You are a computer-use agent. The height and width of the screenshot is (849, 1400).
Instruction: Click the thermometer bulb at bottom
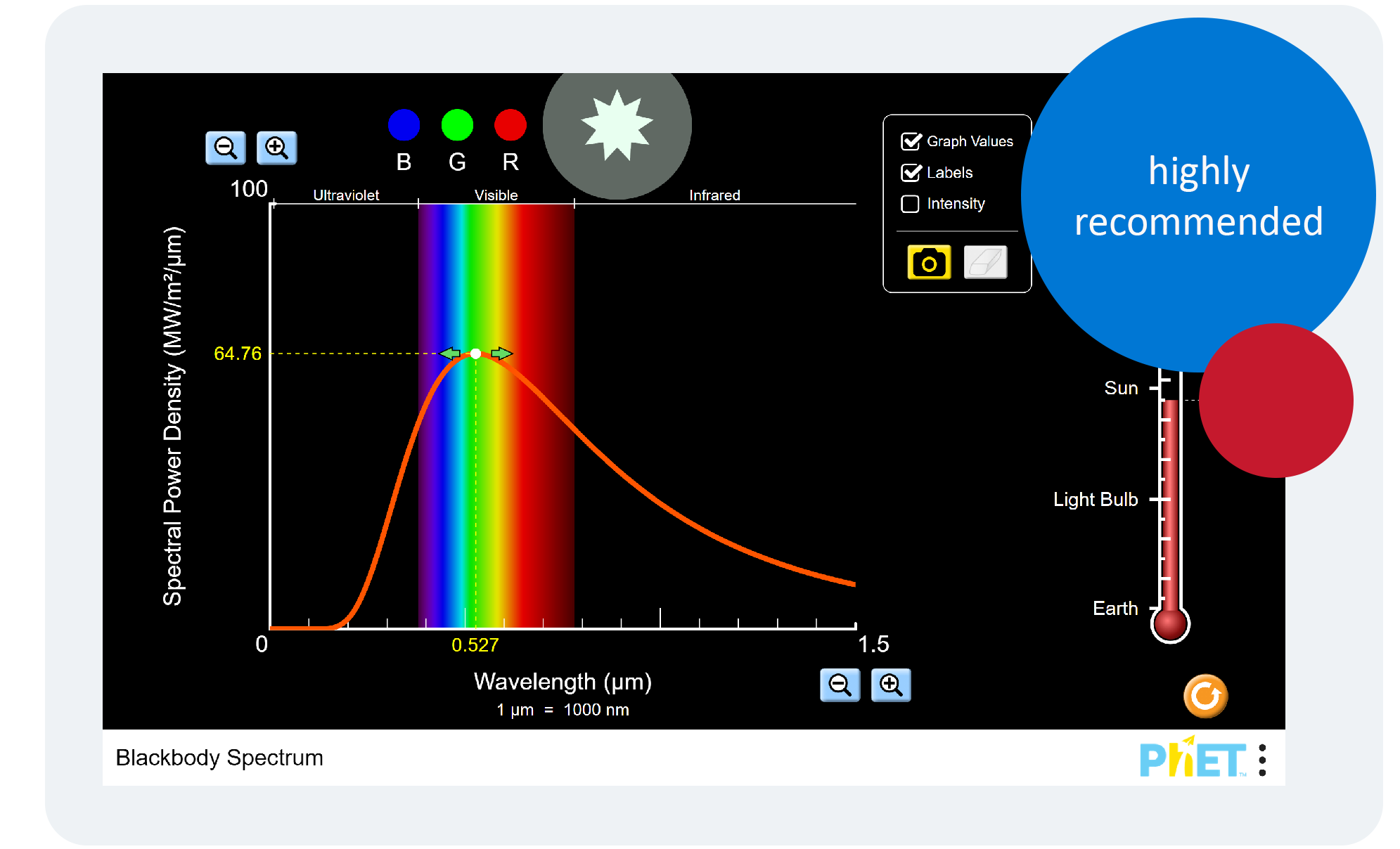1170,624
